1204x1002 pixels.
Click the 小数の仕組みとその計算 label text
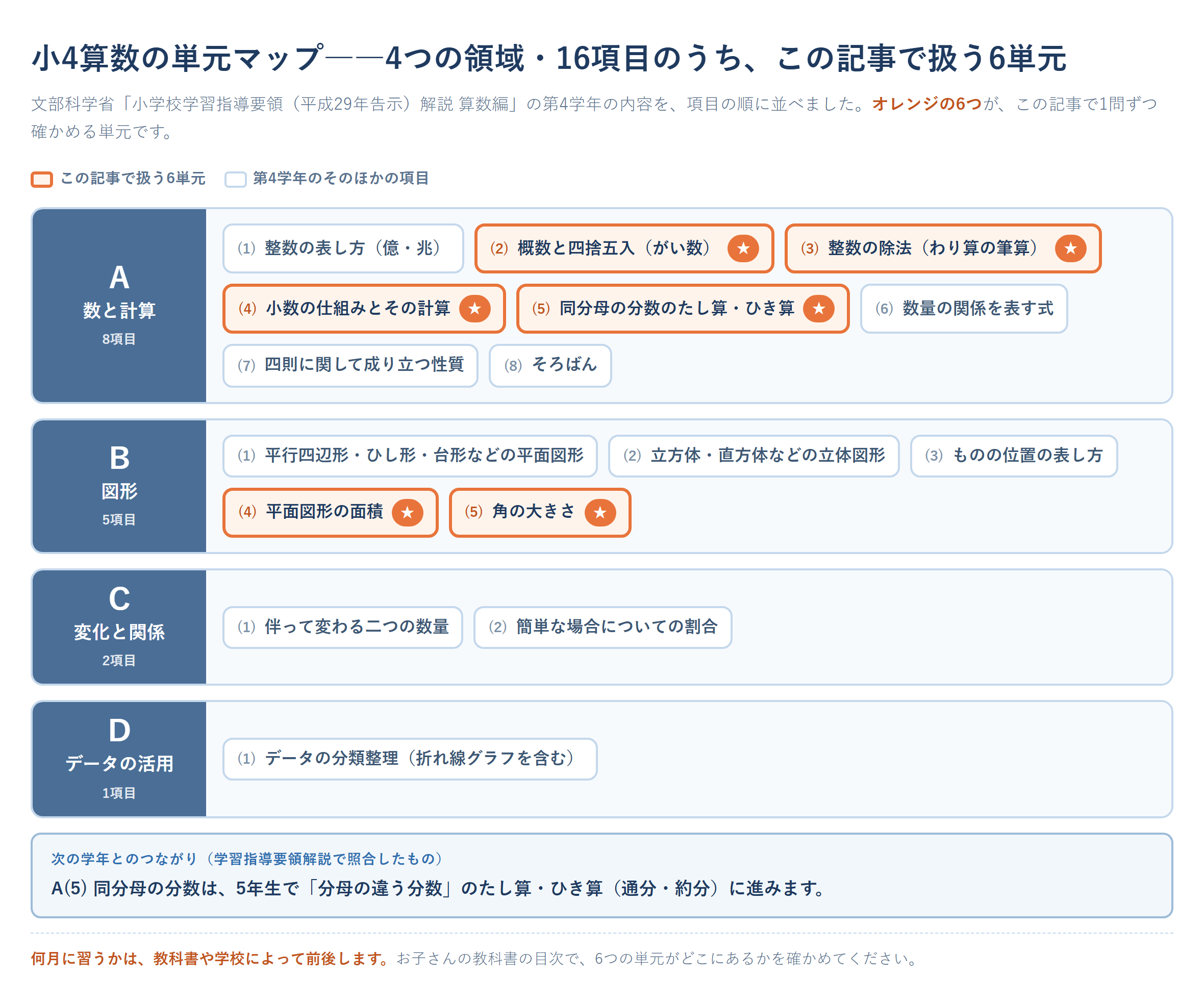[358, 308]
